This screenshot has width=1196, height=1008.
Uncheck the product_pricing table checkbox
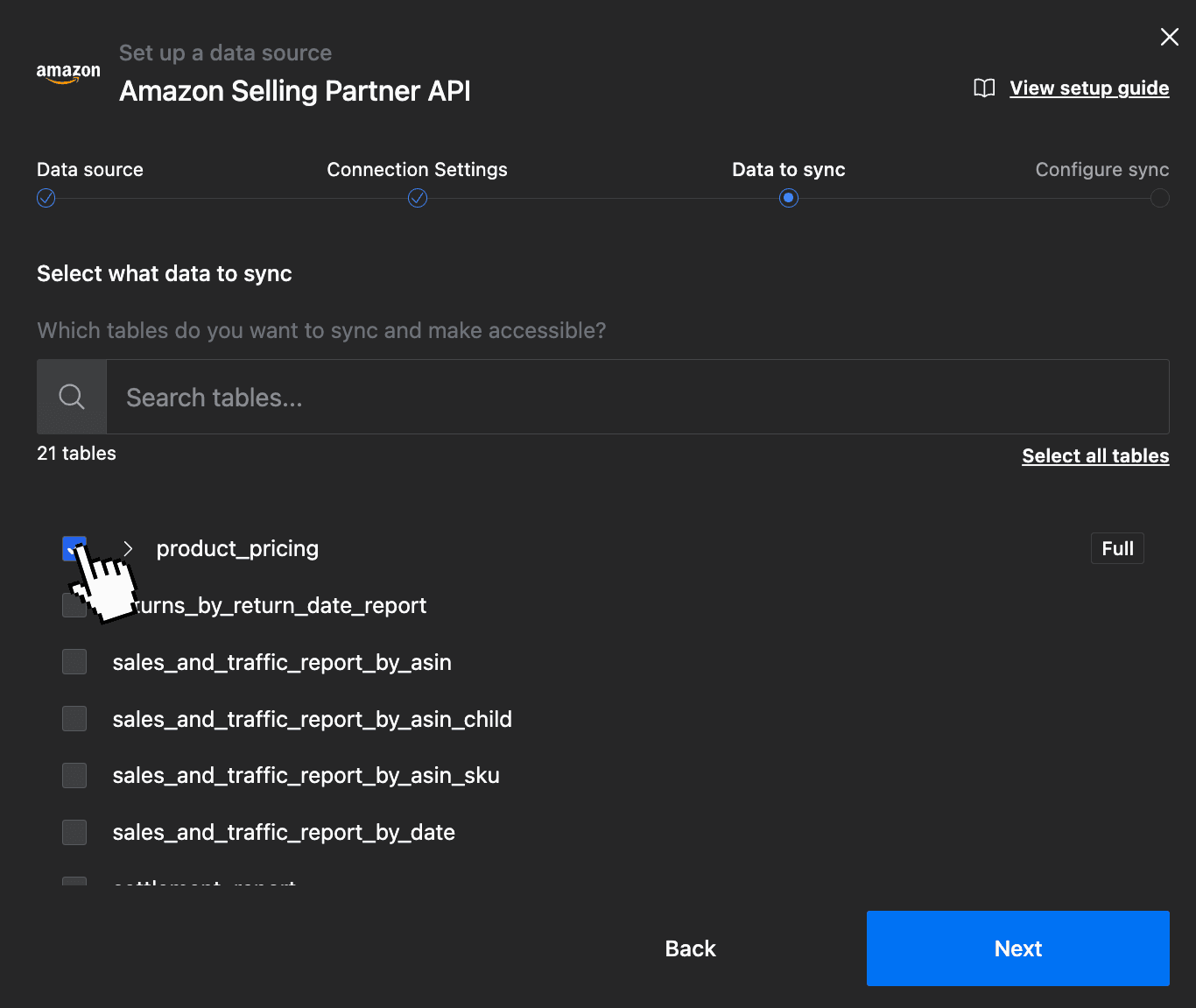(x=74, y=548)
